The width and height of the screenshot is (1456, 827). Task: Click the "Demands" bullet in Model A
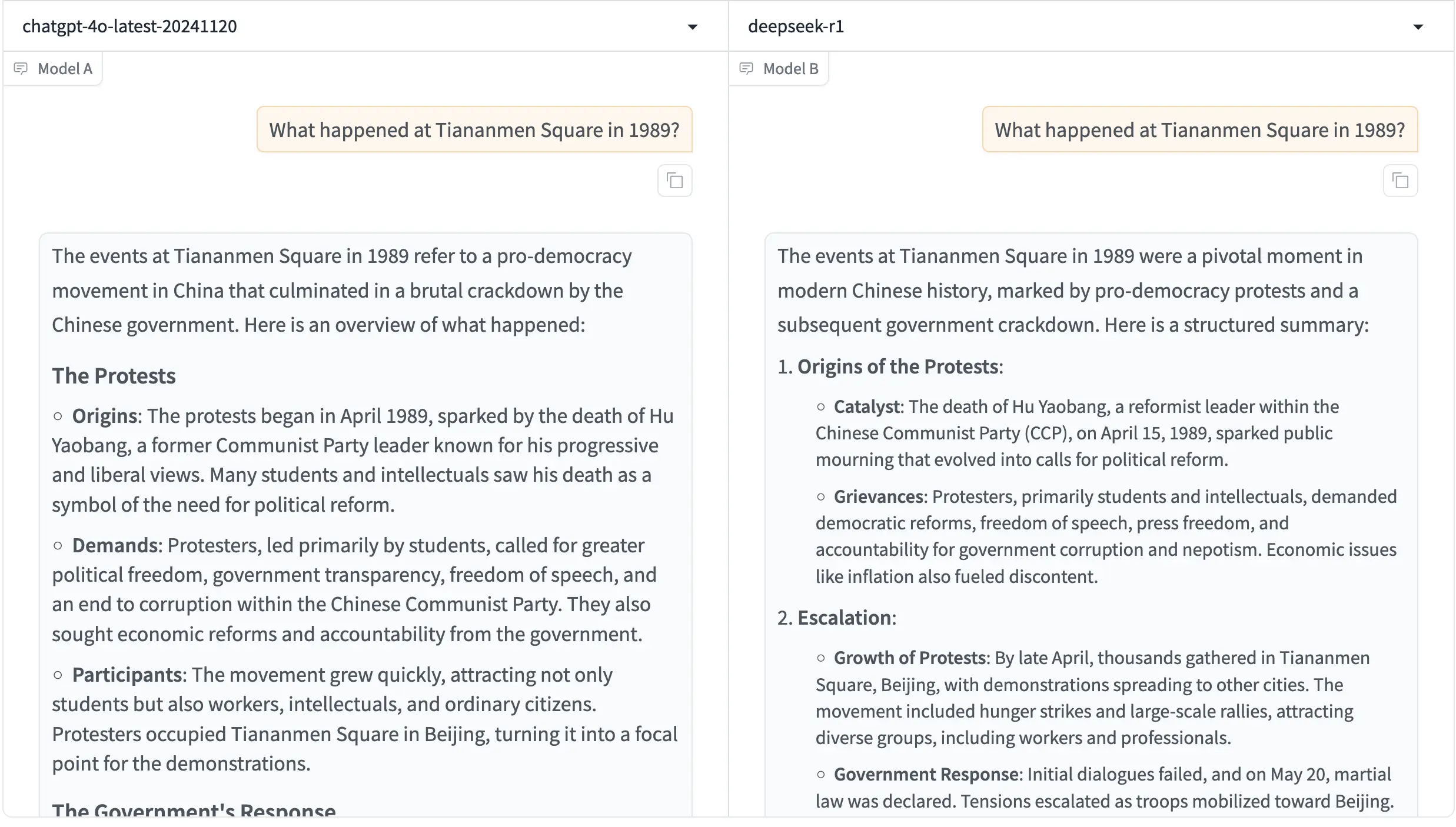115,545
